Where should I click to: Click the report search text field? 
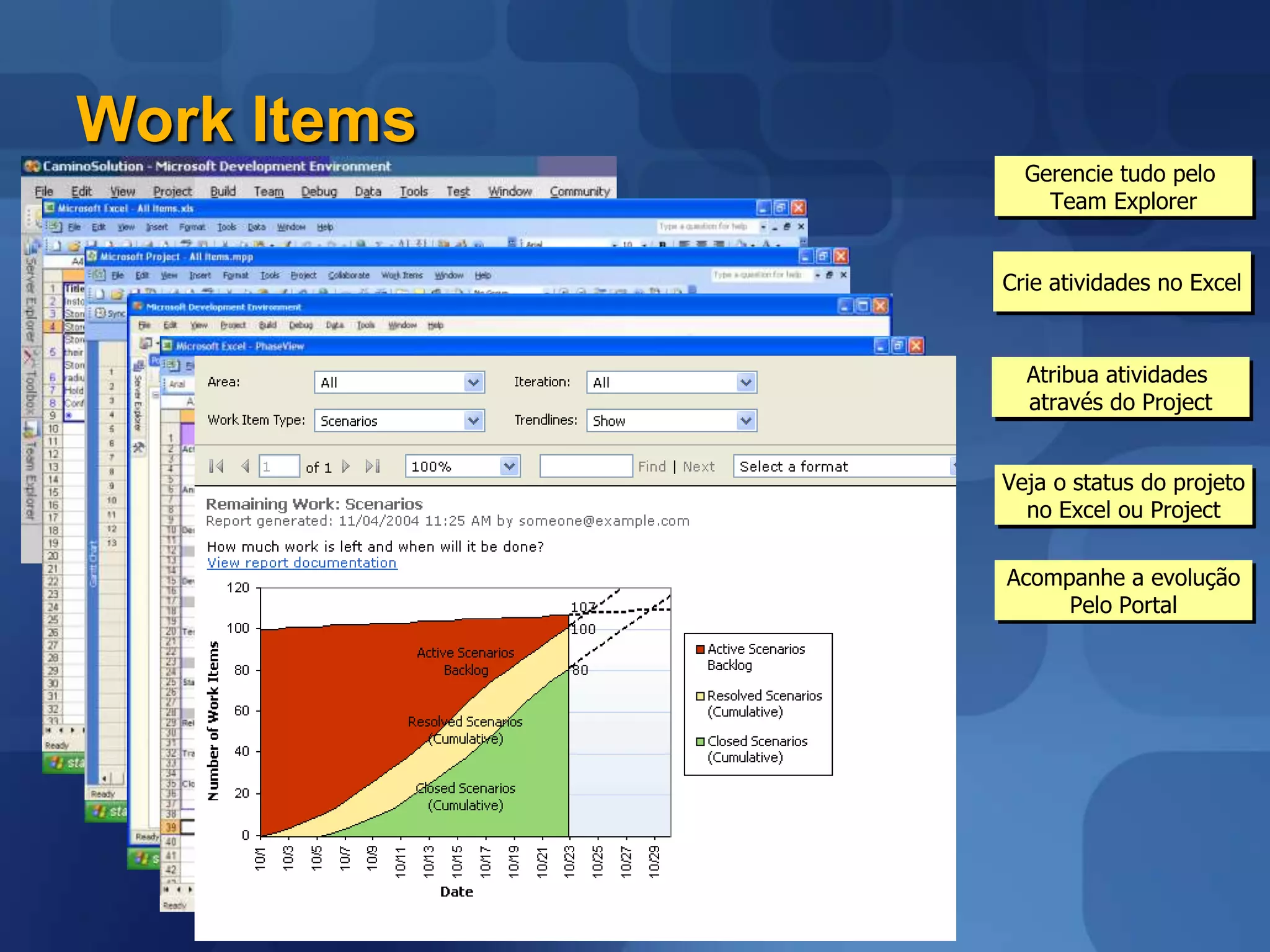(x=585, y=466)
